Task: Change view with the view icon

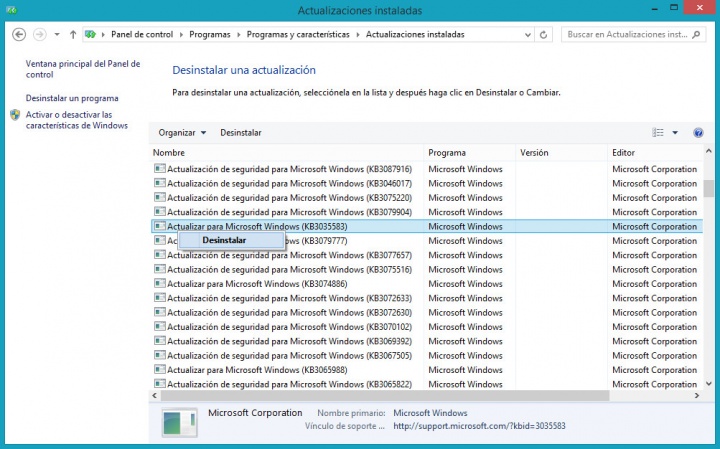Action: click(x=658, y=133)
